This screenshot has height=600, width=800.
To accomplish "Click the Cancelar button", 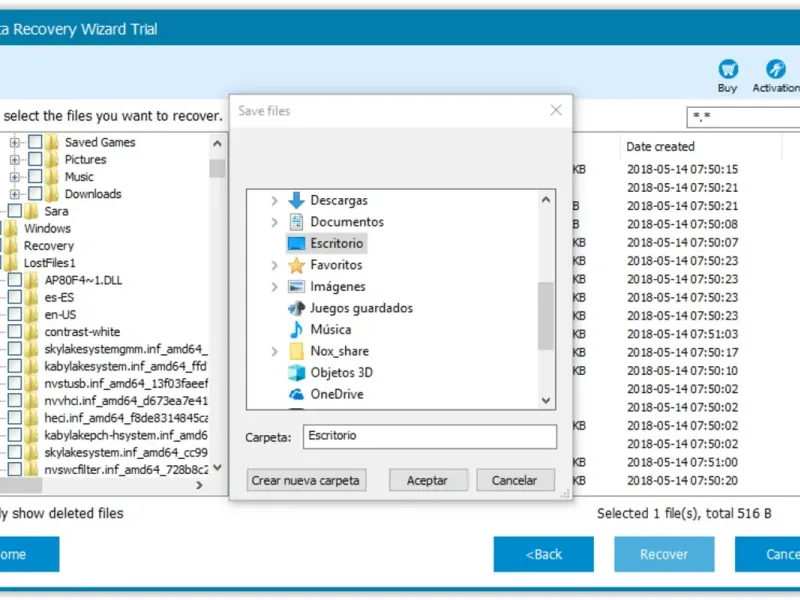I will point(515,481).
